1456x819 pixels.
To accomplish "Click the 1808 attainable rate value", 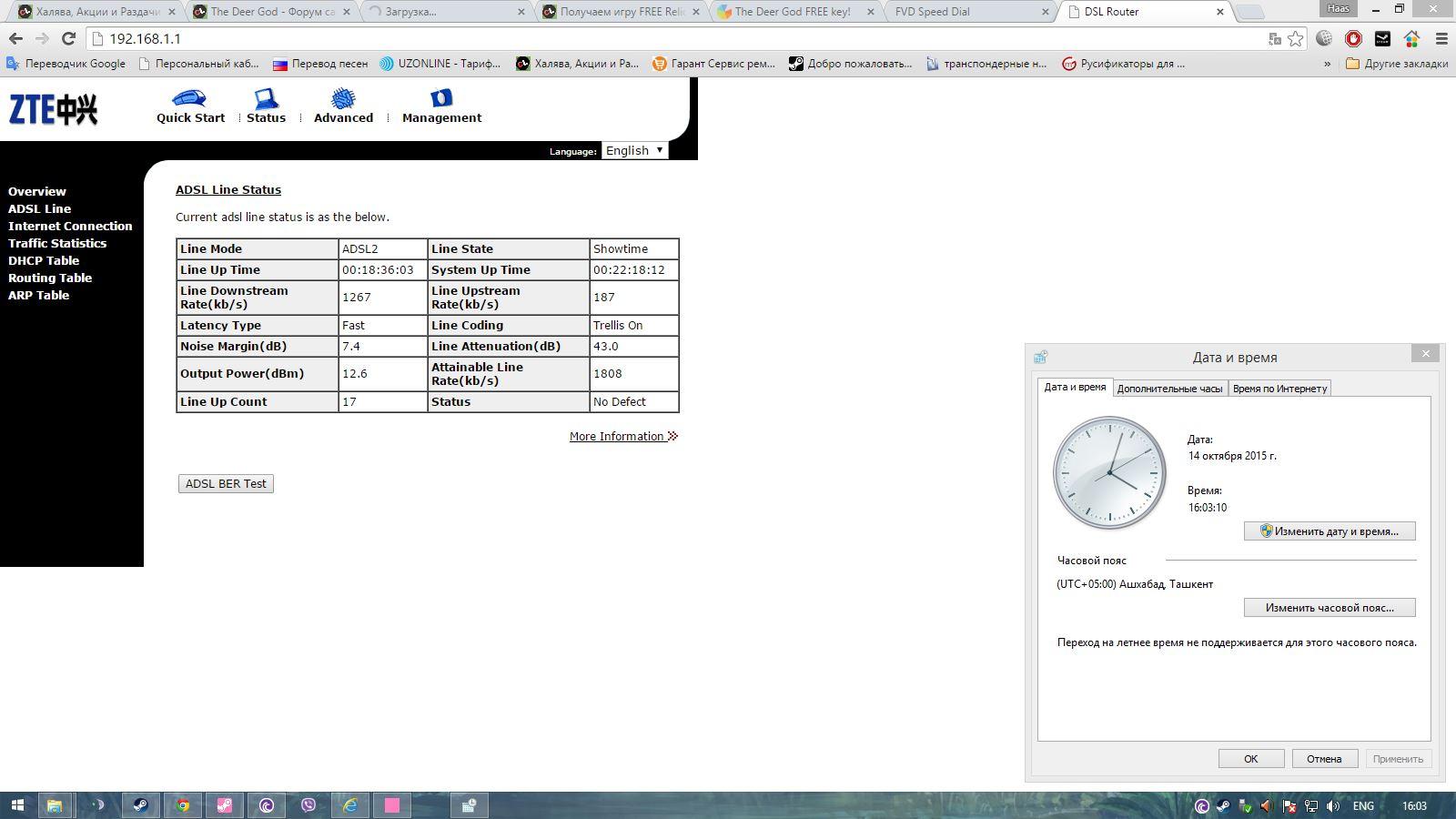I will coord(608,373).
